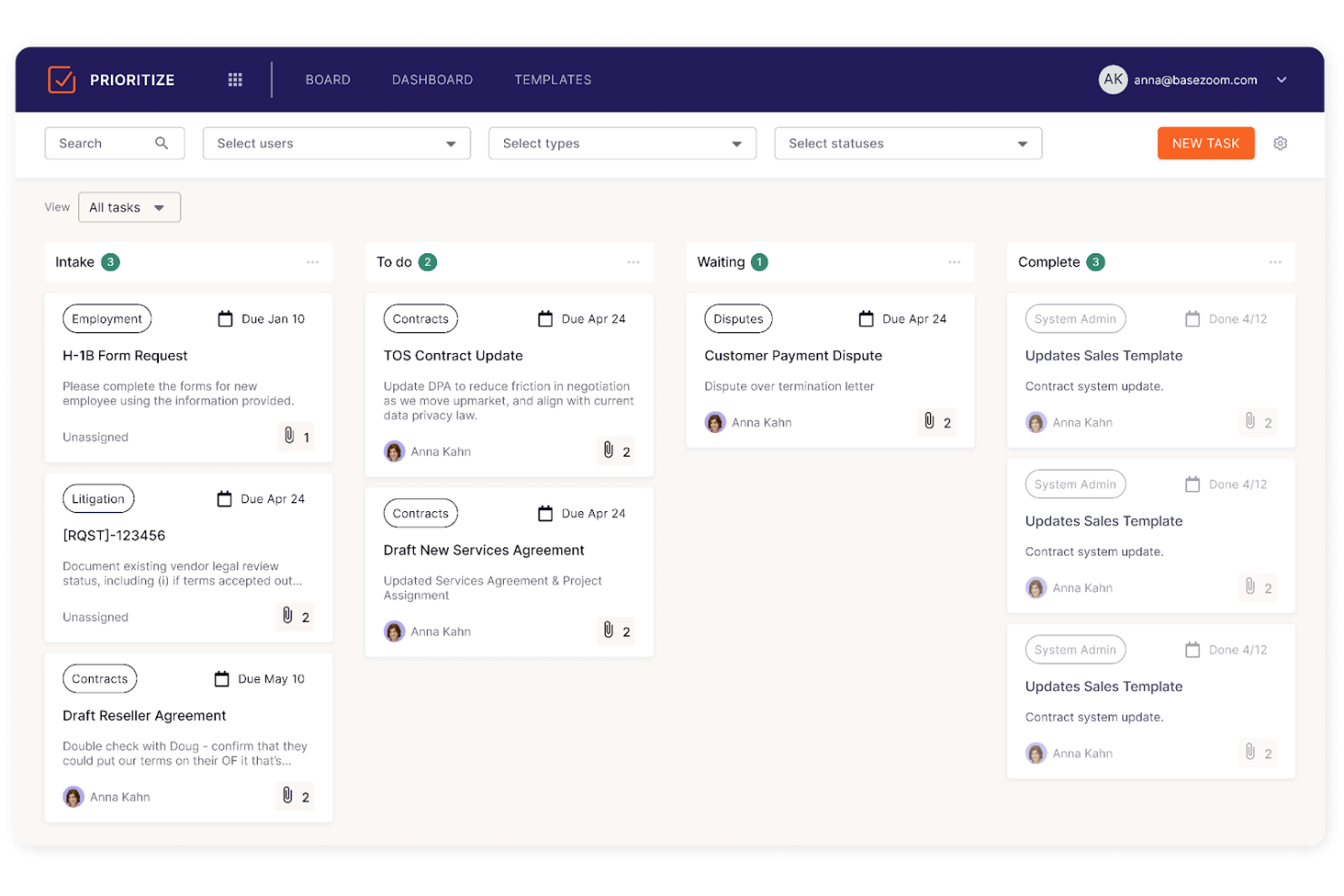
Task: Click the calendar icon on H-1B Form Request
Action: pyautogui.click(x=224, y=319)
